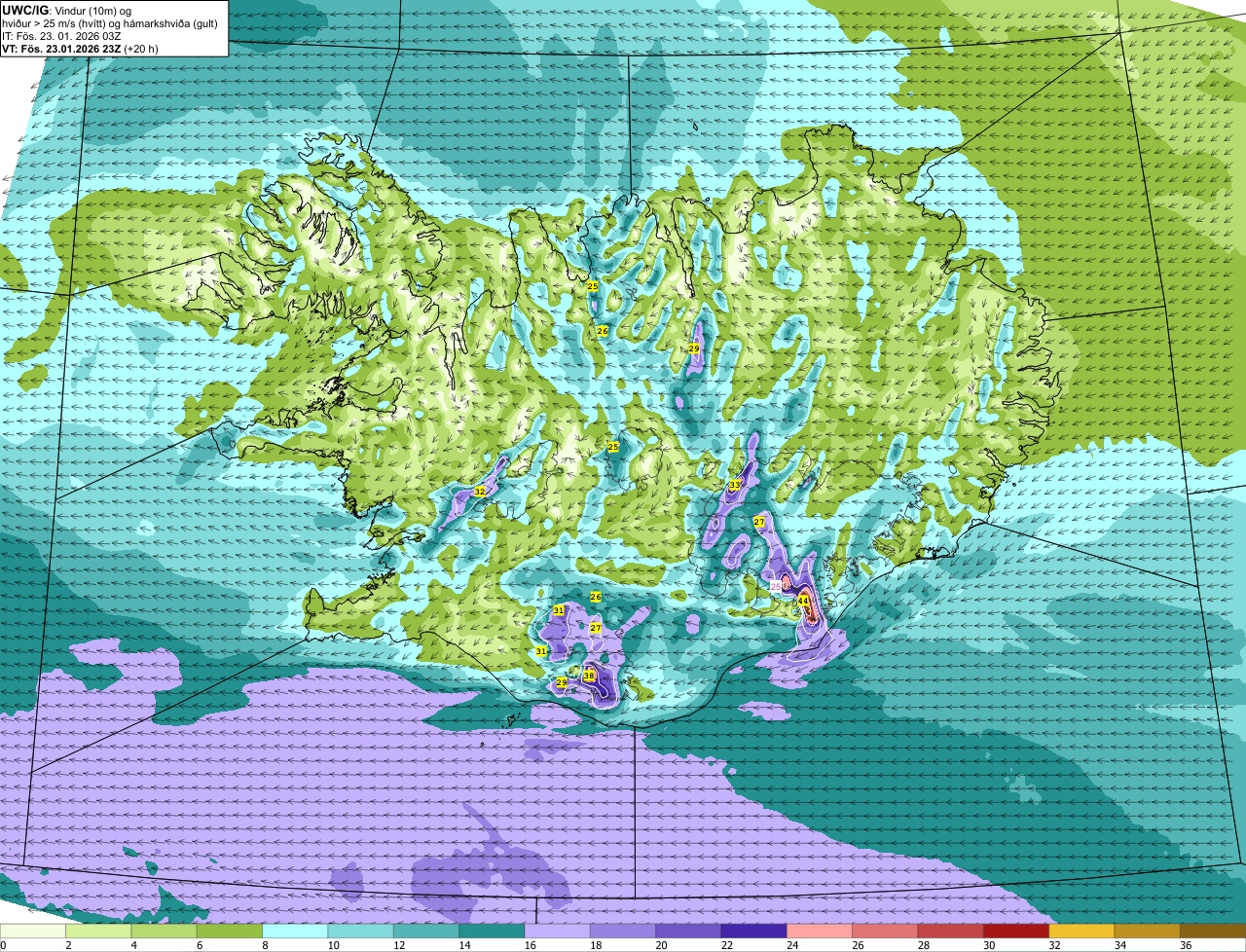Click the 'IT: Fös. 23. 01. 2026 03Z' line
This screenshot has height=952, width=1246.
click(59, 35)
